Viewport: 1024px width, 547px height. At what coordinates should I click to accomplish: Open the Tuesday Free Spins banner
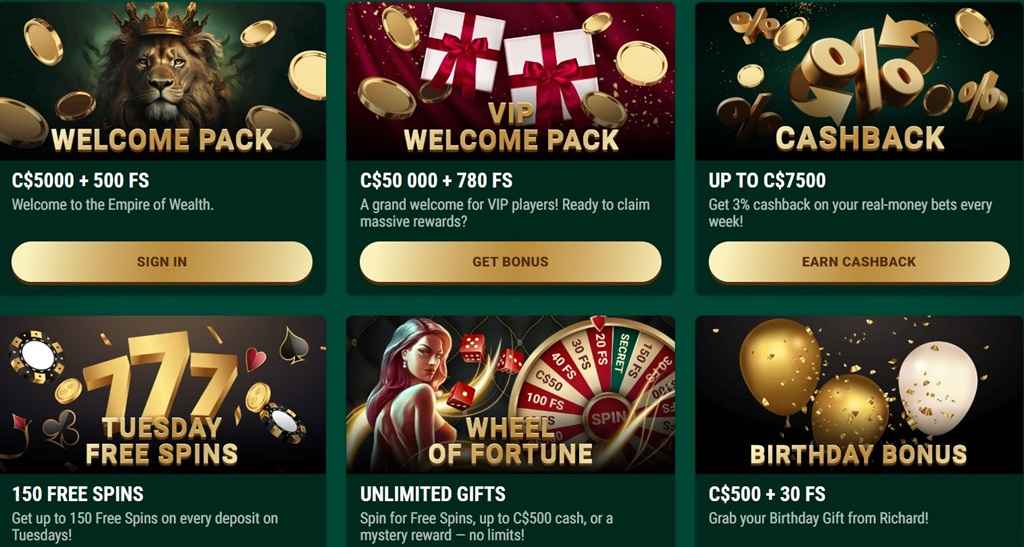163,395
